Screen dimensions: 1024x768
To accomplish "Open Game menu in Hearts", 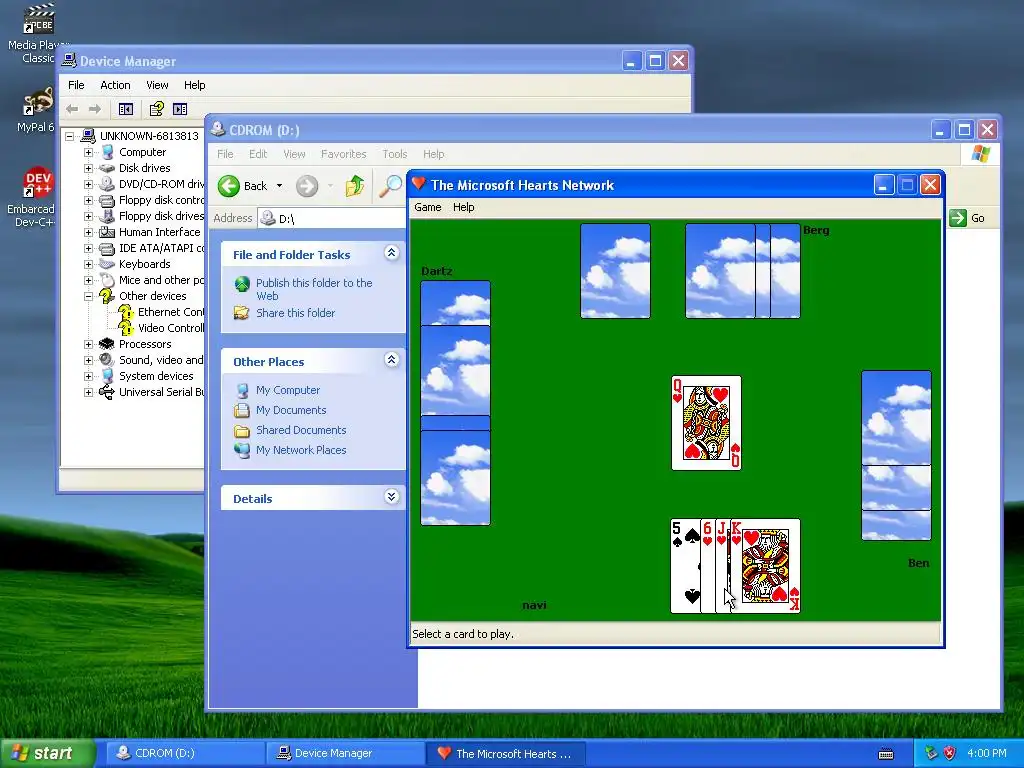I will coord(428,207).
